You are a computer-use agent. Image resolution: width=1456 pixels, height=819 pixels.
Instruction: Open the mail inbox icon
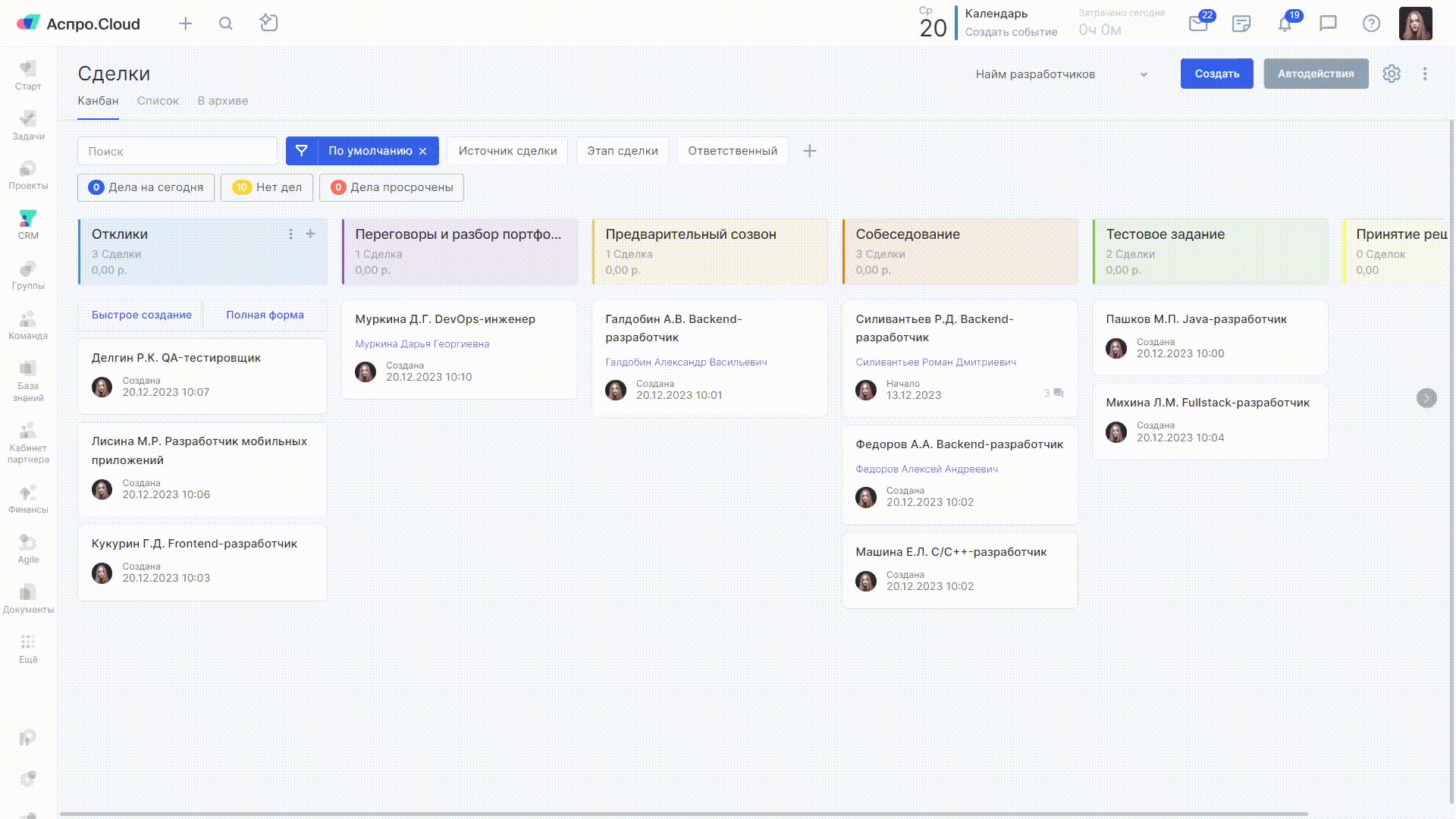tap(1198, 24)
